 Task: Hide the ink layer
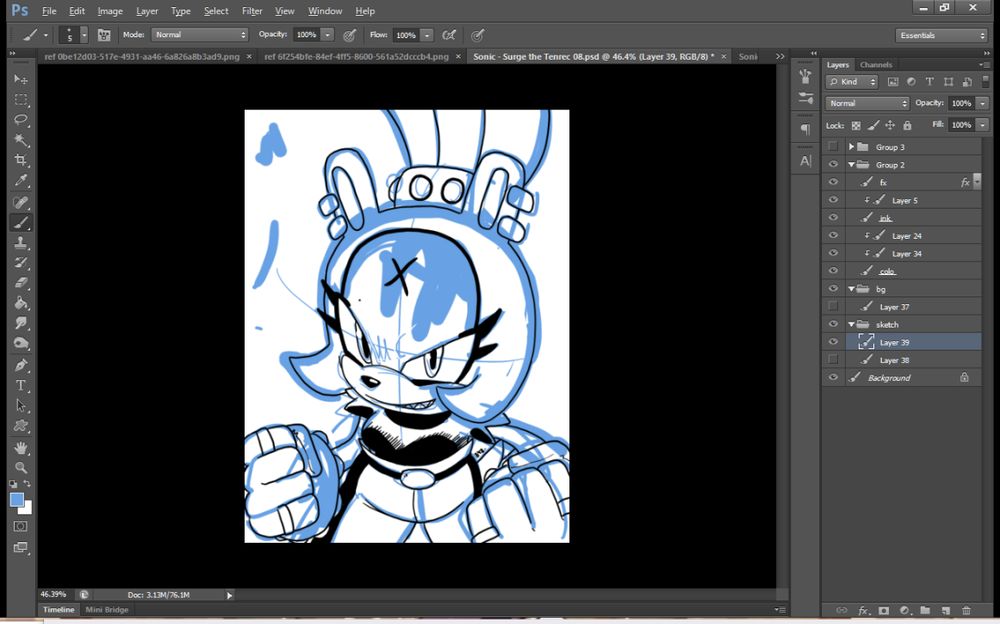[x=833, y=218]
